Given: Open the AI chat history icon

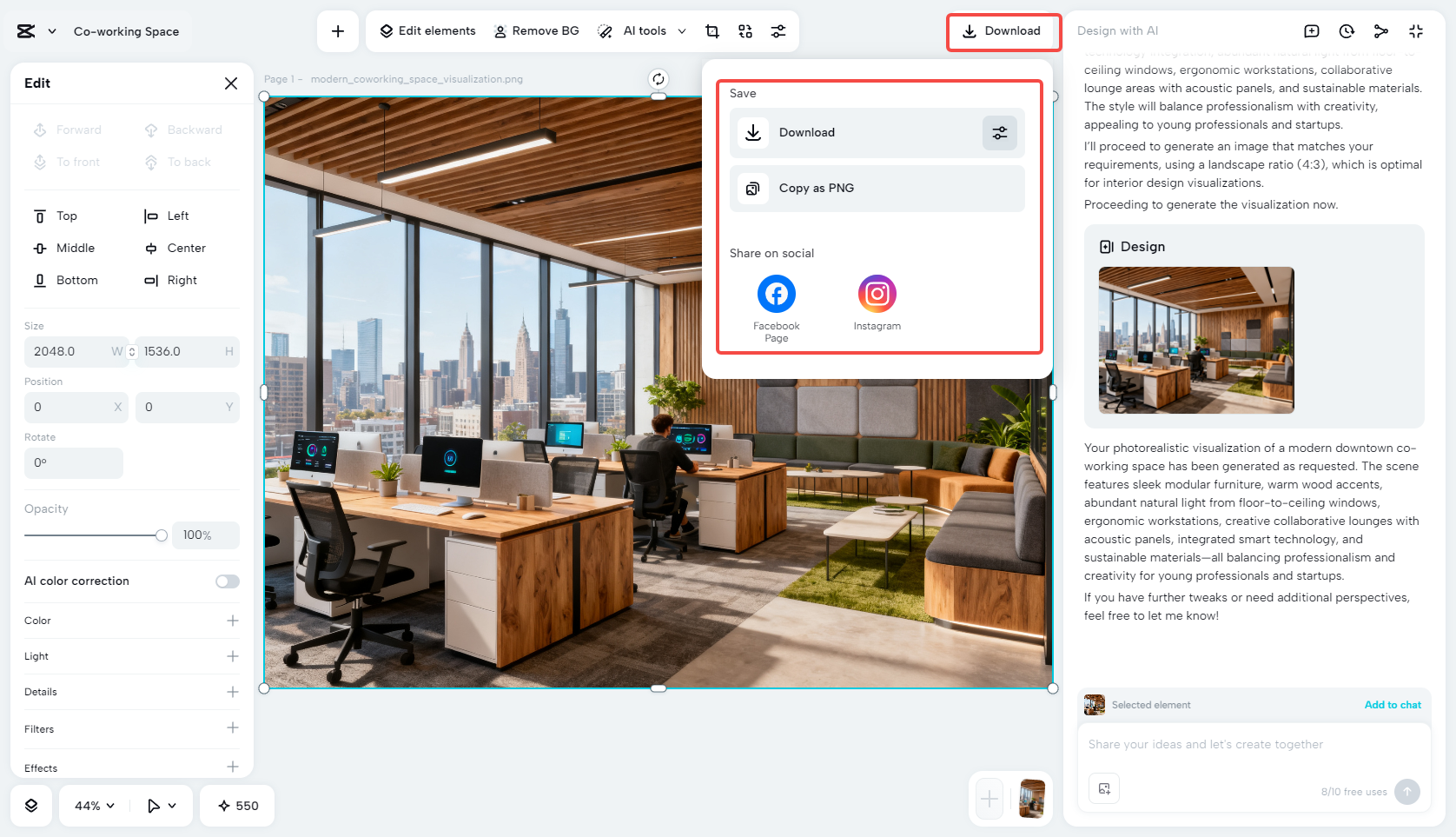Looking at the screenshot, I should point(1347,31).
